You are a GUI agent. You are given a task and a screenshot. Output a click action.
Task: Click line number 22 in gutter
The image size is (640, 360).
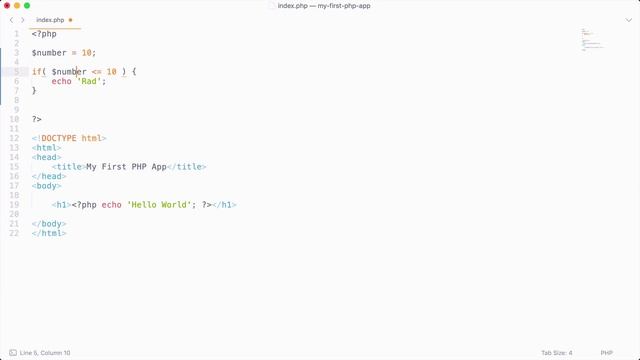(14, 233)
